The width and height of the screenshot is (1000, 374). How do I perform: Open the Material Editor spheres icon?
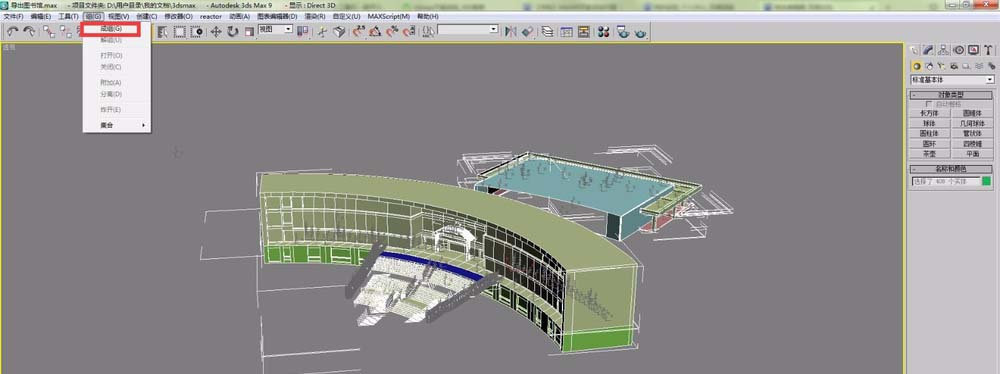(x=603, y=31)
